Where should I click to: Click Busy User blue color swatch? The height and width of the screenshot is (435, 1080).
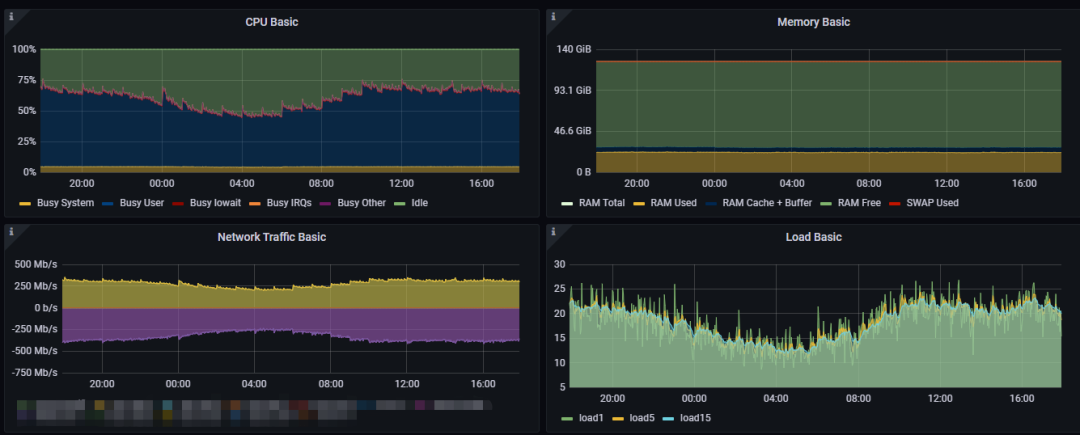[x=107, y=204]
